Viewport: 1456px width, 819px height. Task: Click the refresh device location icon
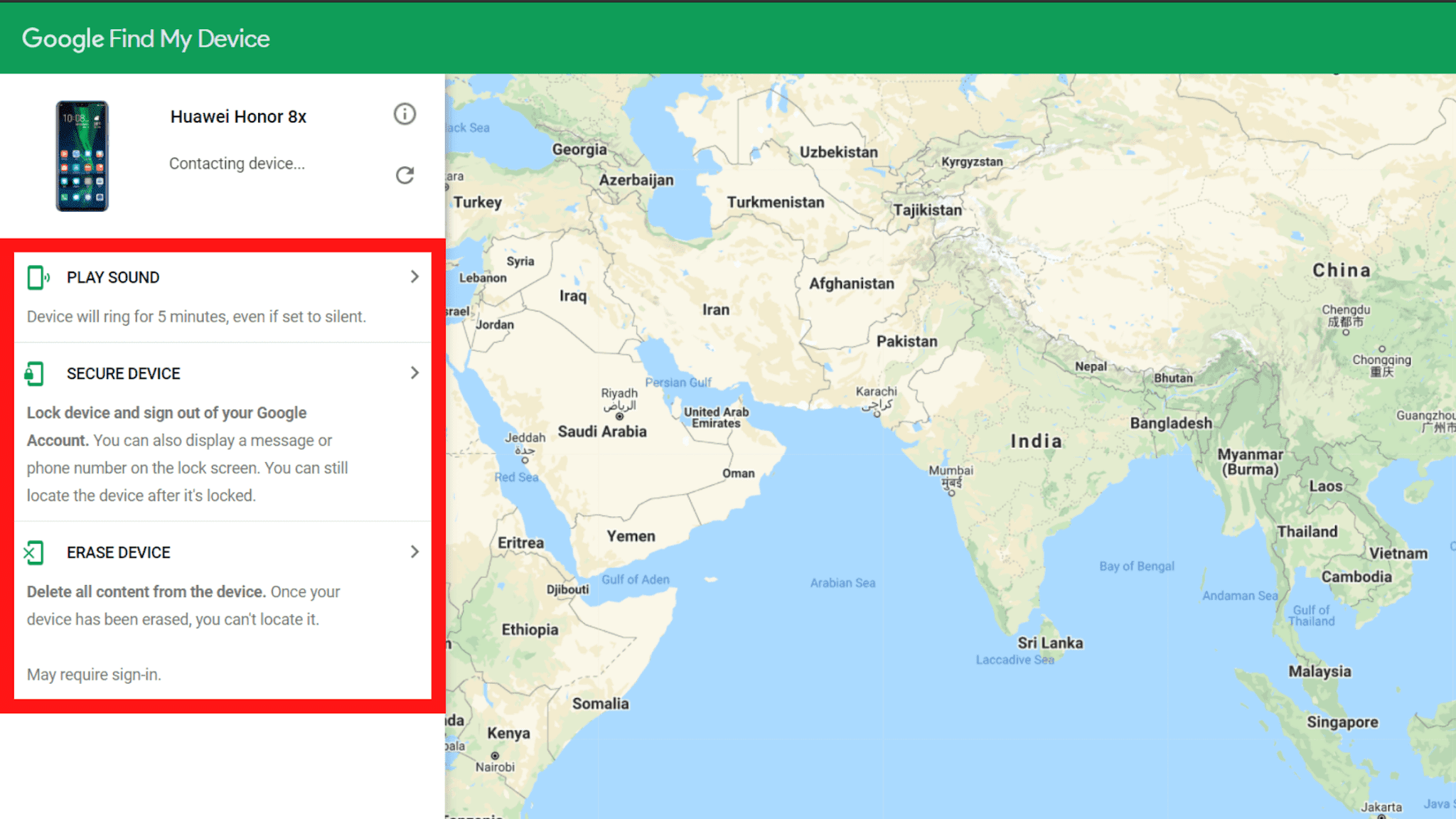(405, 175)
